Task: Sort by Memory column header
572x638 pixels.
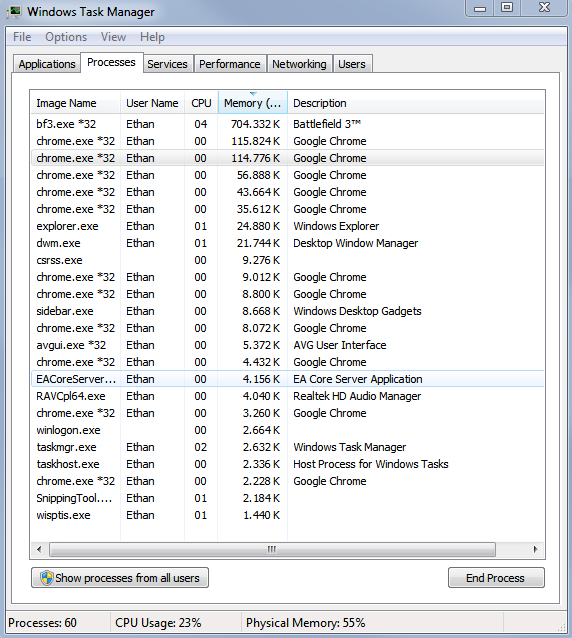Action: click(253, 103)
